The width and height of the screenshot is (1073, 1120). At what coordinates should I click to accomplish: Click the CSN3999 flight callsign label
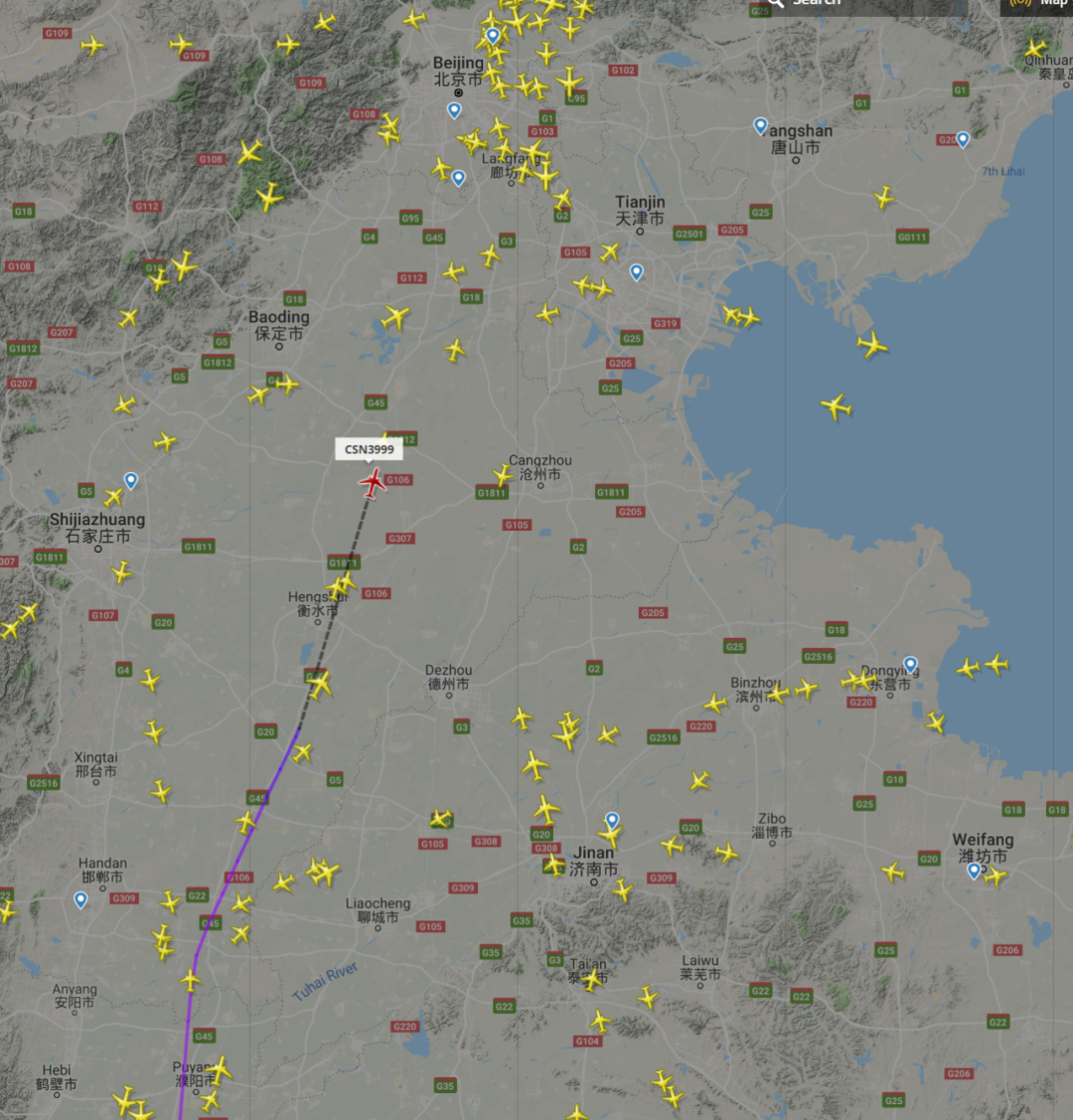coord(369,449)
